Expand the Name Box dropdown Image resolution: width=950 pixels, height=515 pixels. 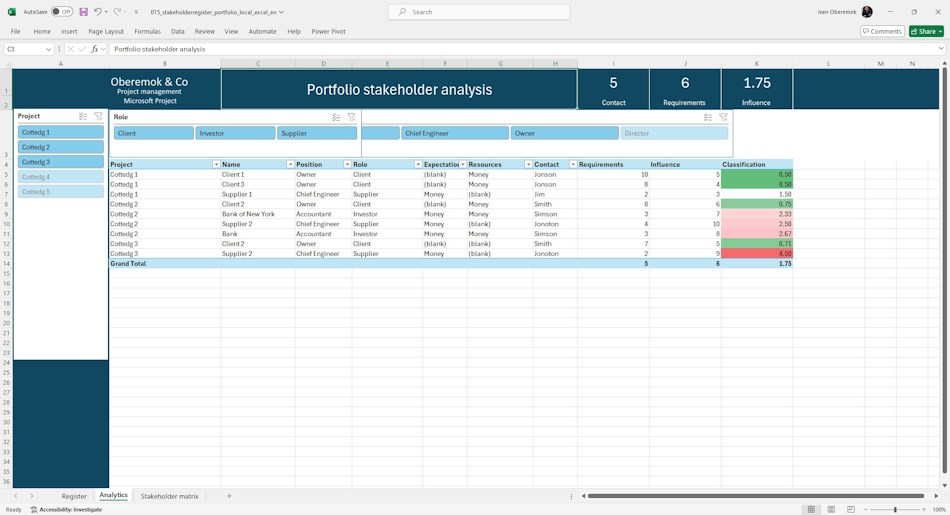pyautogui.click(x=48, y=50)
